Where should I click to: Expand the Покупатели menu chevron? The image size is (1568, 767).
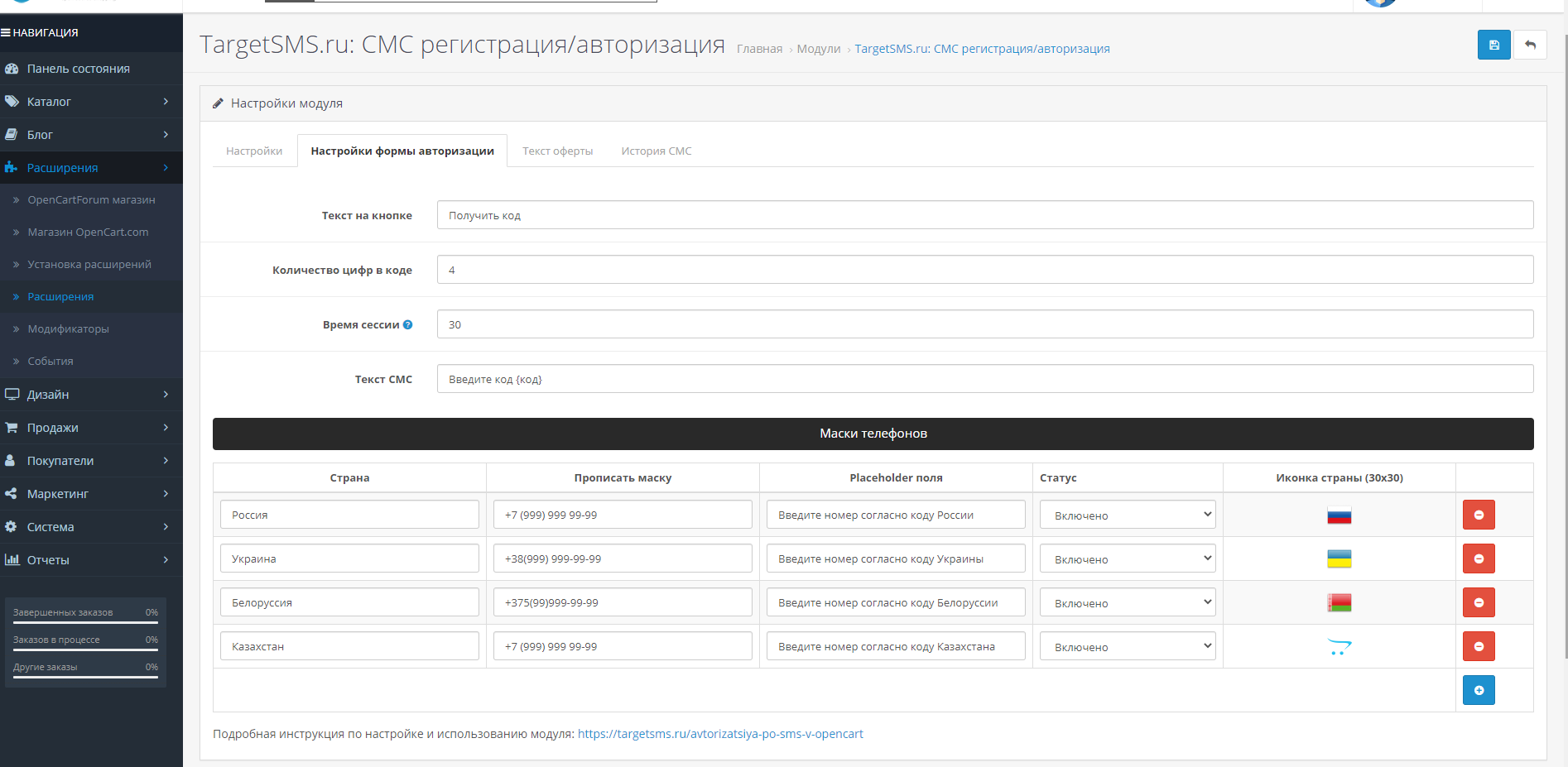[166, 461]
